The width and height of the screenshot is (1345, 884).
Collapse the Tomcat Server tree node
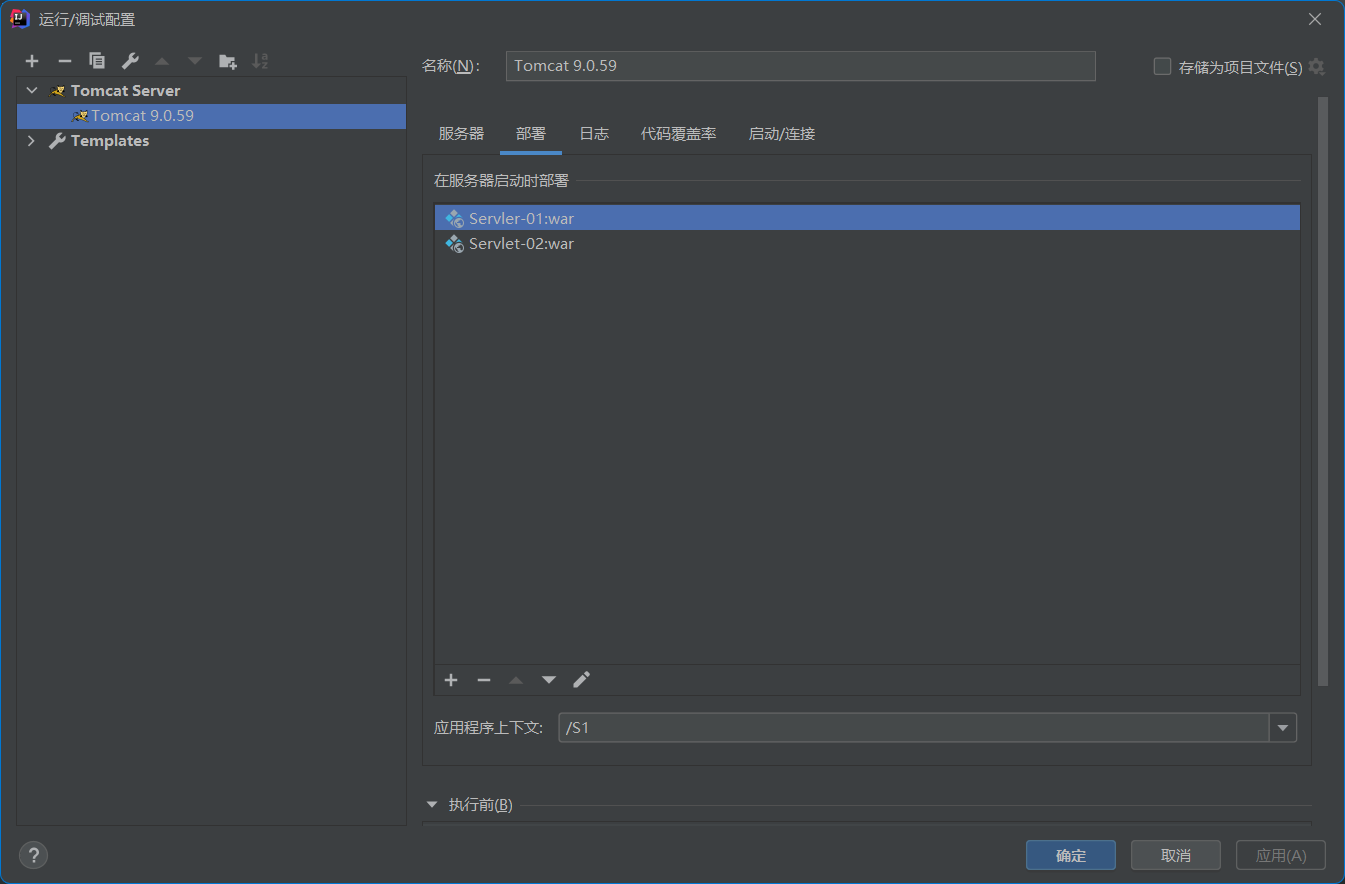pyautogui.click(x=32, y=91)
